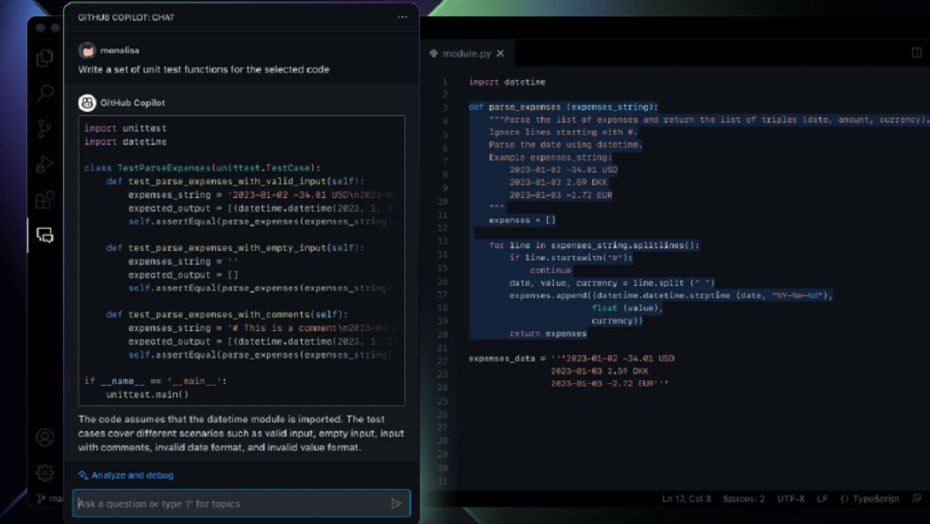This screenshot has width=930, height=524.
Task: Switch to the module.py editor tab
Action: point(467,53)
